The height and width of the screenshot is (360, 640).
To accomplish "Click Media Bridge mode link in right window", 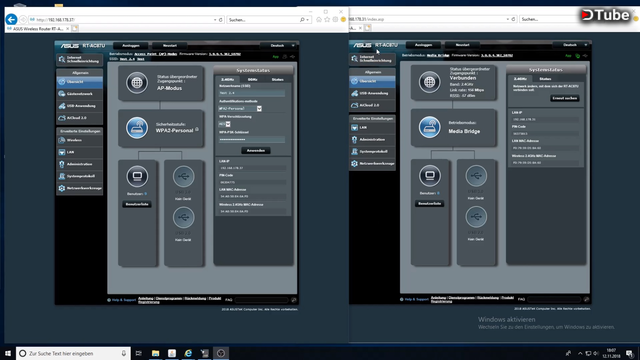I will pyautogui.click(x=438, y=55).
